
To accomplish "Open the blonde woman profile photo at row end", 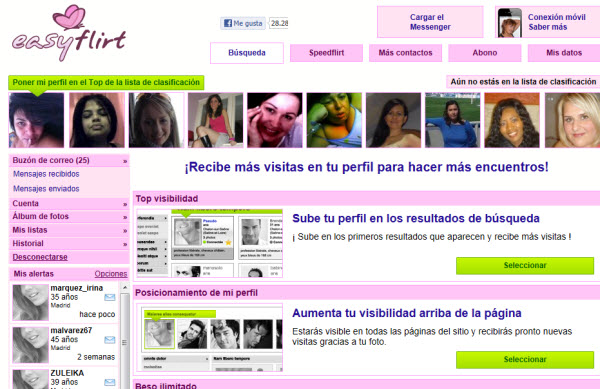I will click(x=572, y=120).
